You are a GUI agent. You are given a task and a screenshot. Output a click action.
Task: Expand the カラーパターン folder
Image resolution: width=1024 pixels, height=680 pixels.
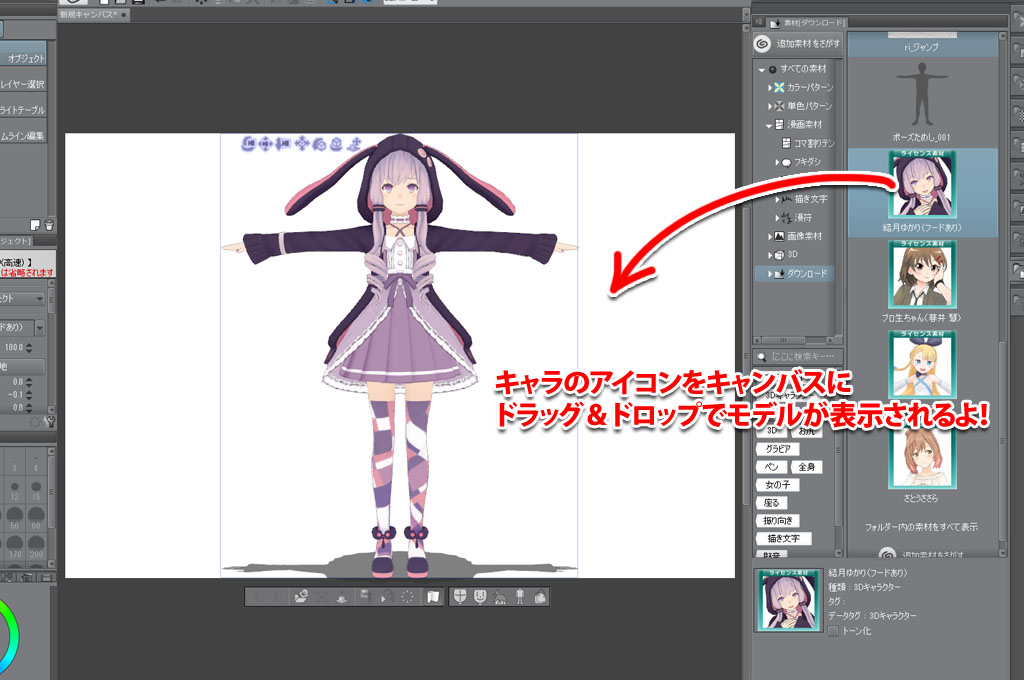tap(771, 88)
